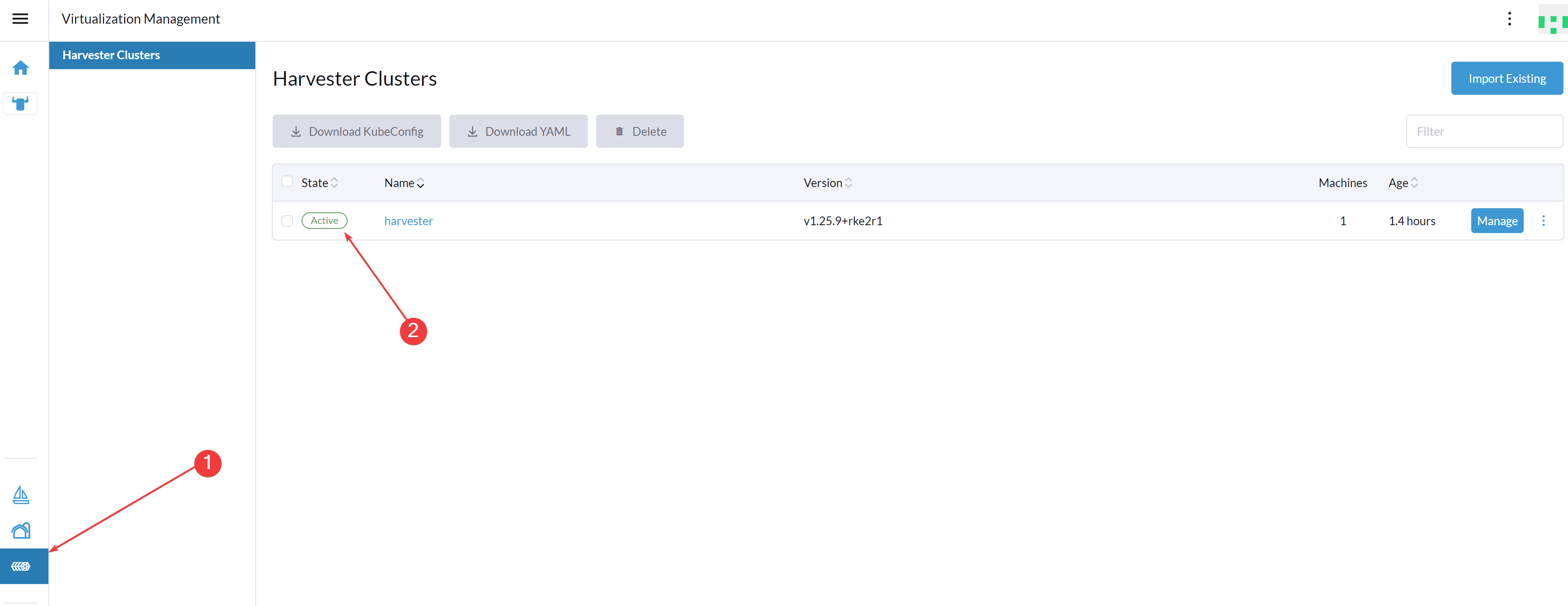1568x606 pixels.
Task: Open the Cluster Management barn icon
Action: pyautogui.click(x=21, y=531)
